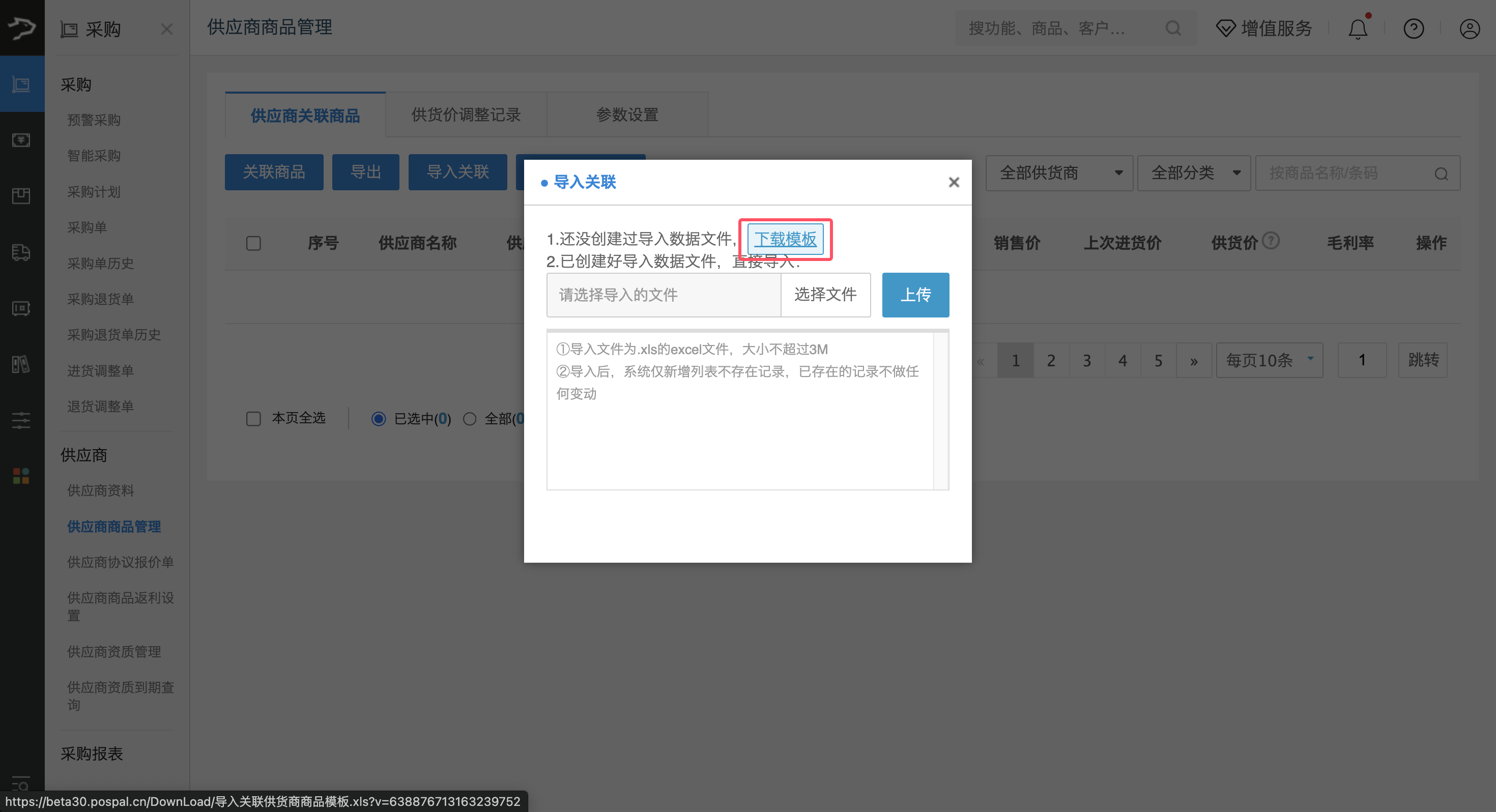Click the 选择文件 button
1496x812 pixels.
click(x=825, y=295)
